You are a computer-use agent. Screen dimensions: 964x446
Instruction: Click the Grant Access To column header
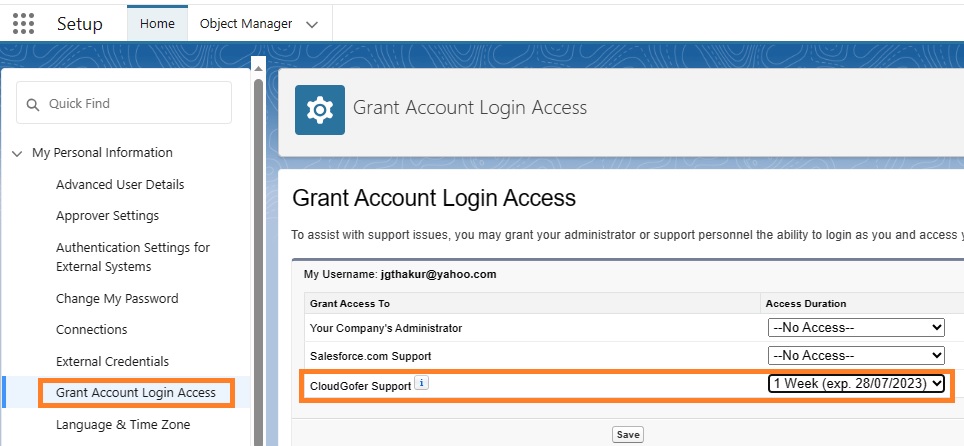tap(350, 303)
